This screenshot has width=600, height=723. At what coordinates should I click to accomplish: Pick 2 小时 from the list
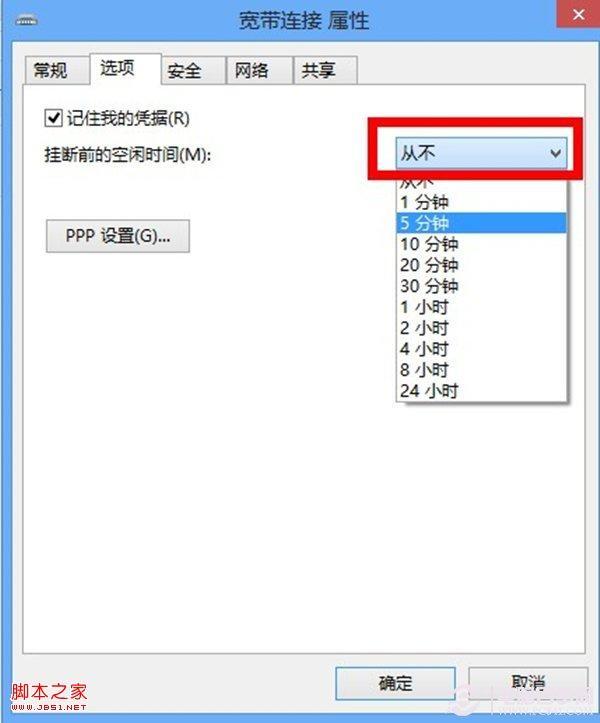click(481, 328)
